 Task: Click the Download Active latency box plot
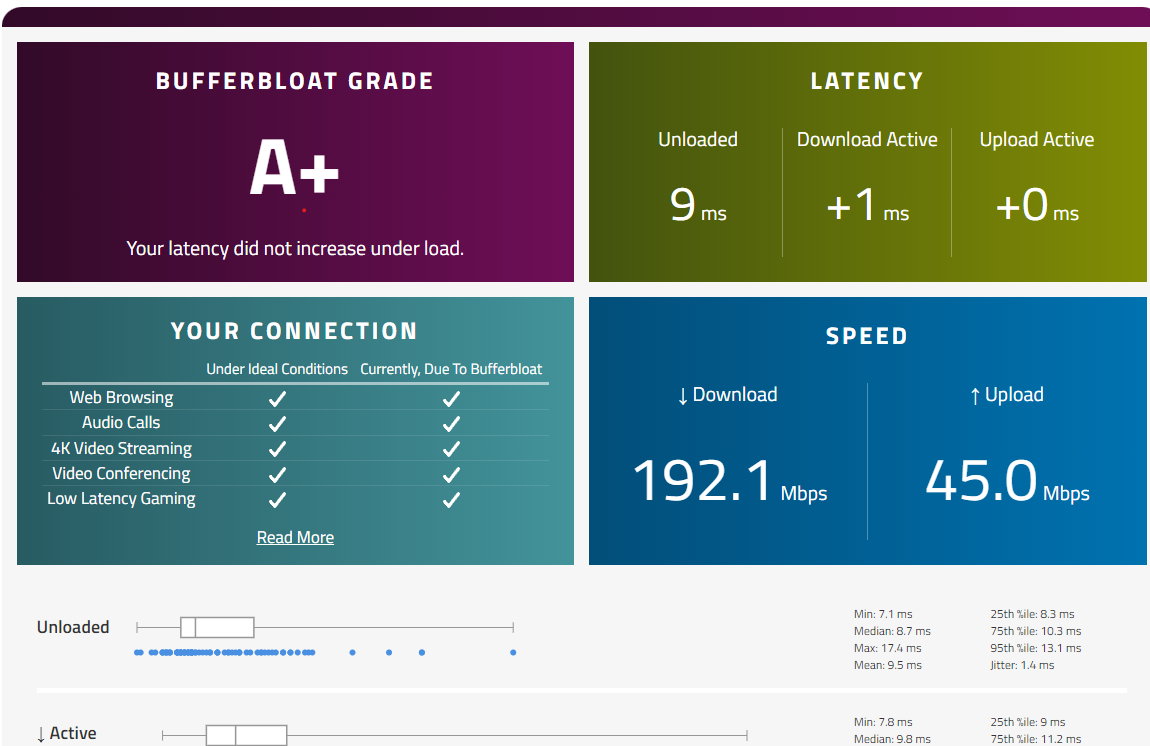click(455, 735)
